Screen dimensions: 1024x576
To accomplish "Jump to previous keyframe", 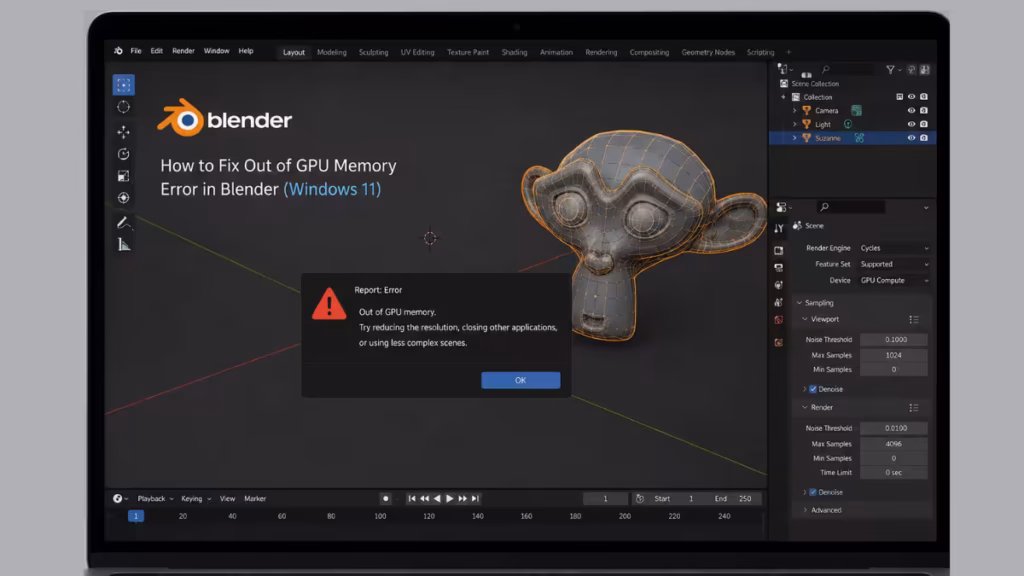I will pos(424,498).
